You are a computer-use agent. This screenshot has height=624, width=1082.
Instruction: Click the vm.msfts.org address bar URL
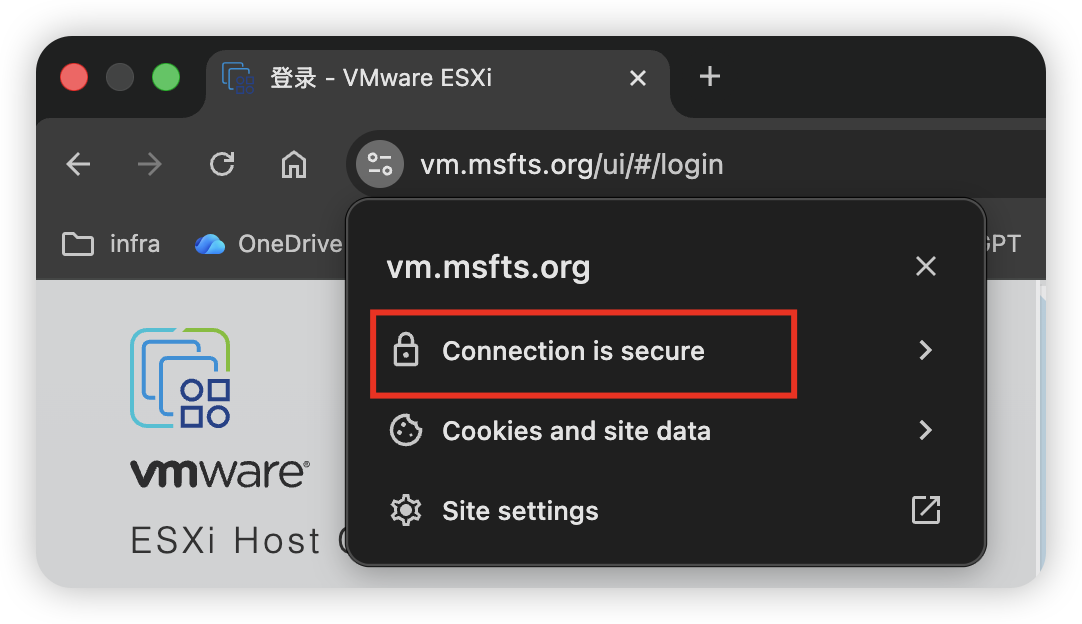click(x=571, y=164)
